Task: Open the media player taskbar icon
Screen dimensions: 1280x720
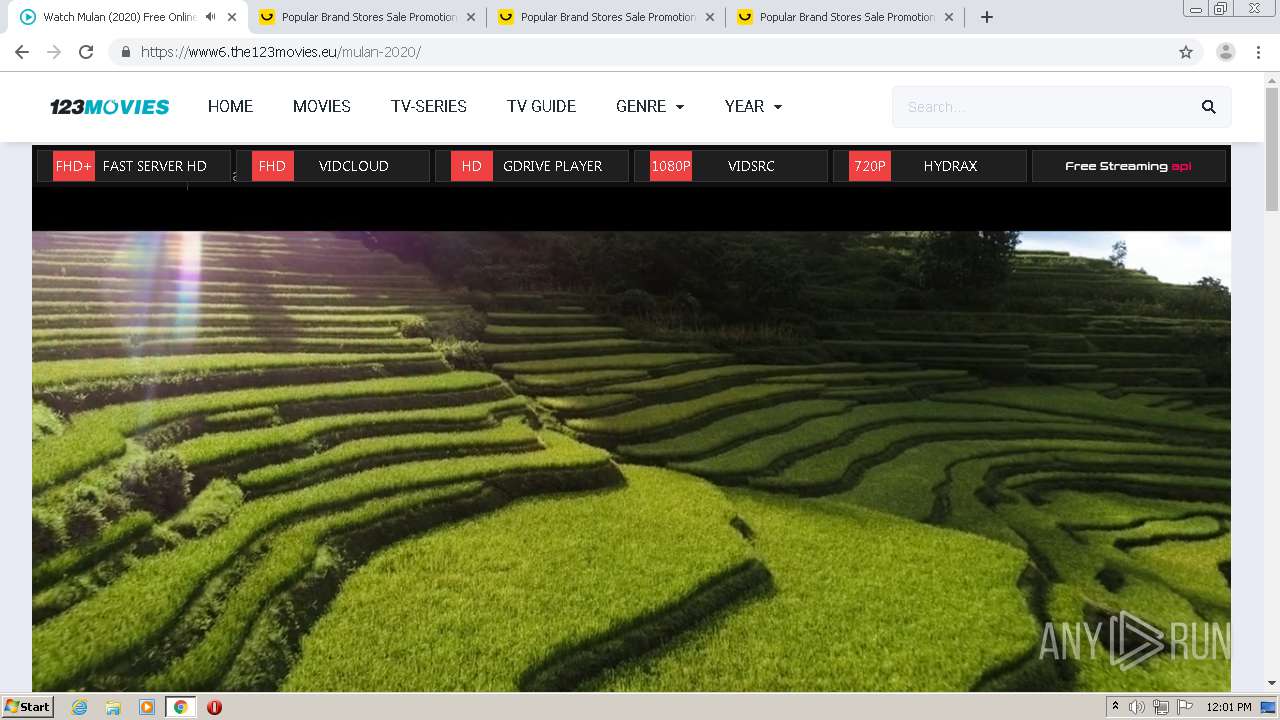Action: [x=147, y=707]
